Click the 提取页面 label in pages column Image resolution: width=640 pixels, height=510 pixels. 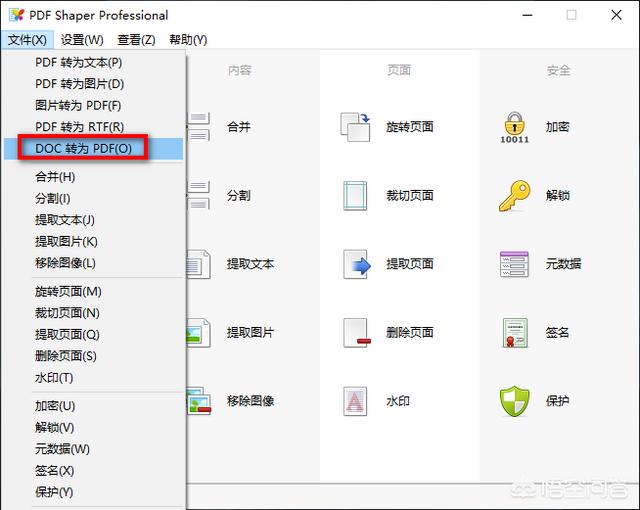(410, 264)
